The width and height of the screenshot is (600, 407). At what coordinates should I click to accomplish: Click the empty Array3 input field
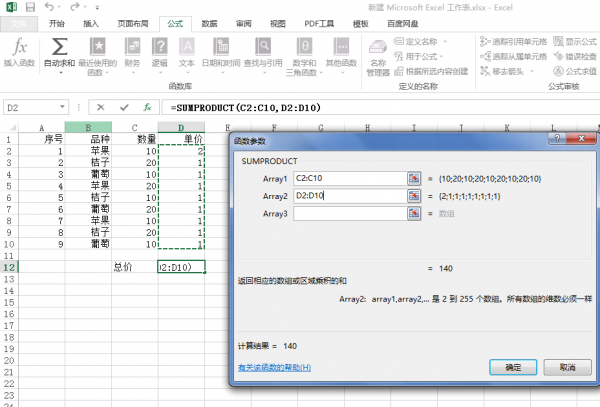pos(350,213)
